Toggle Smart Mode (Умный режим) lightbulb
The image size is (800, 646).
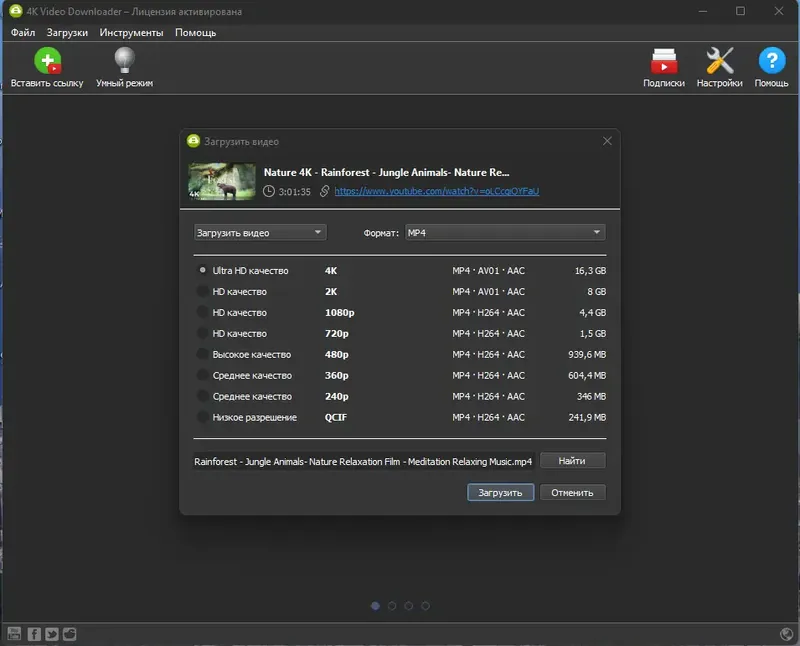tap(124, 60)
